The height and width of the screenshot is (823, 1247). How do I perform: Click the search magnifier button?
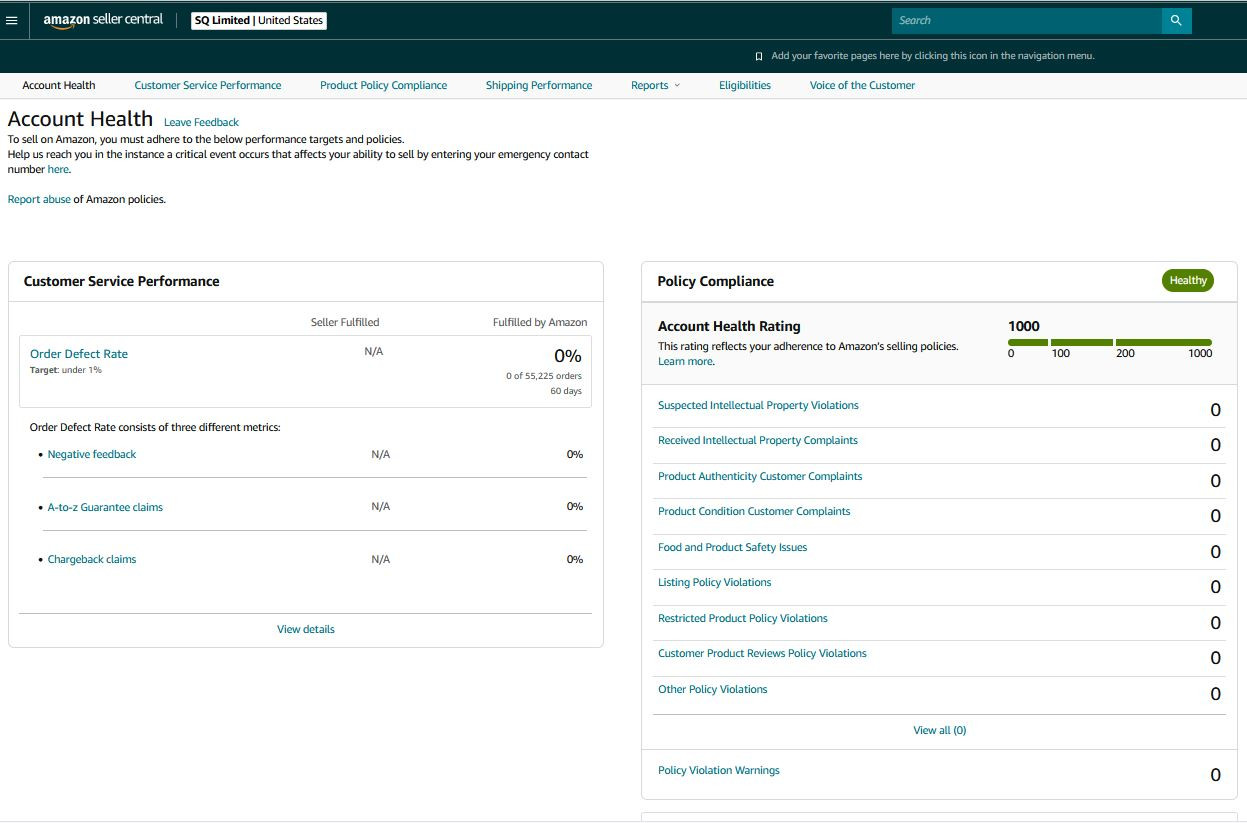click(x=1176, y=20)
